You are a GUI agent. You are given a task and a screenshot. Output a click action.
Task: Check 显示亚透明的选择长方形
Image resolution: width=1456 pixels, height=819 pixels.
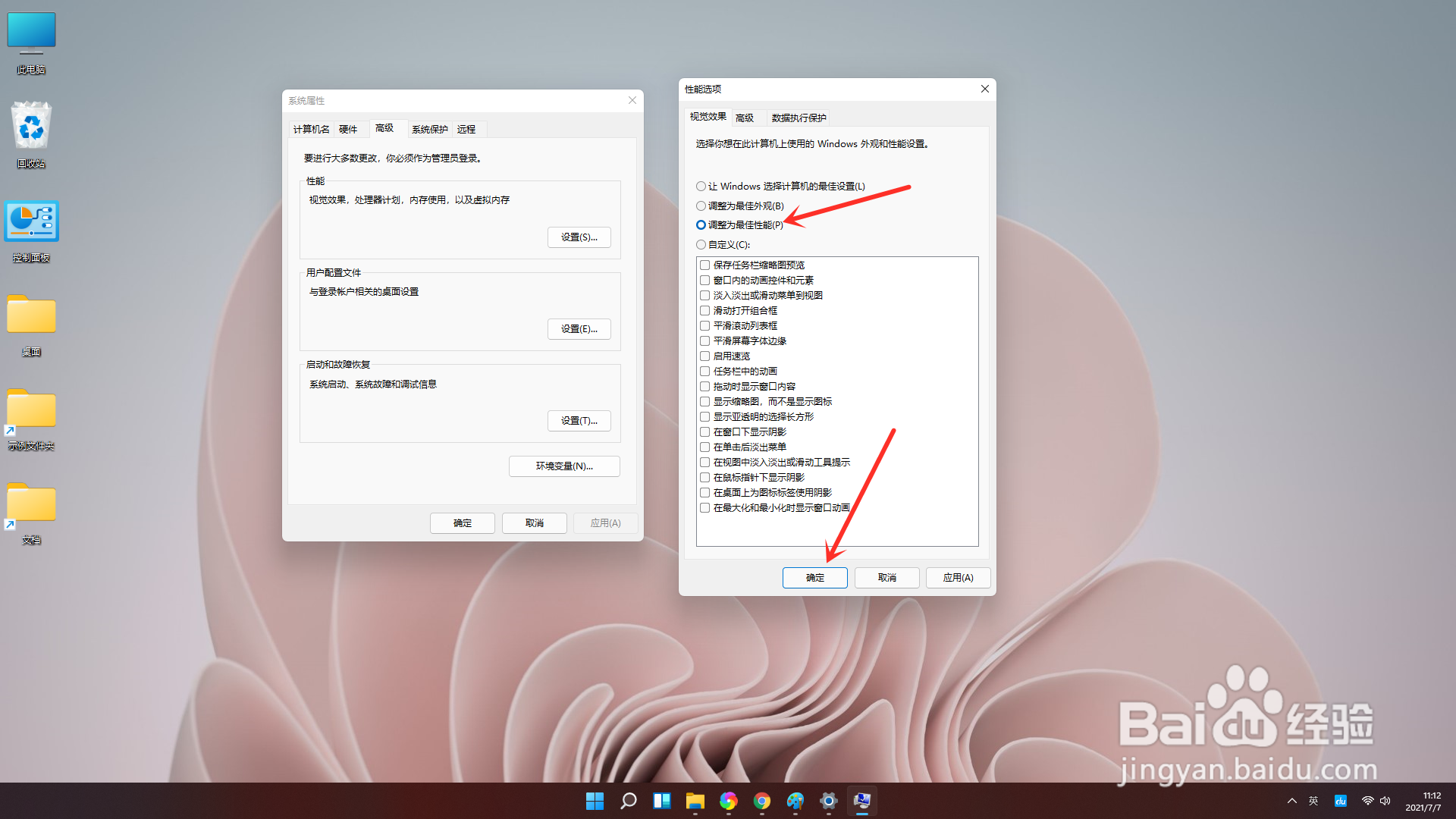(x=705, y=417)
